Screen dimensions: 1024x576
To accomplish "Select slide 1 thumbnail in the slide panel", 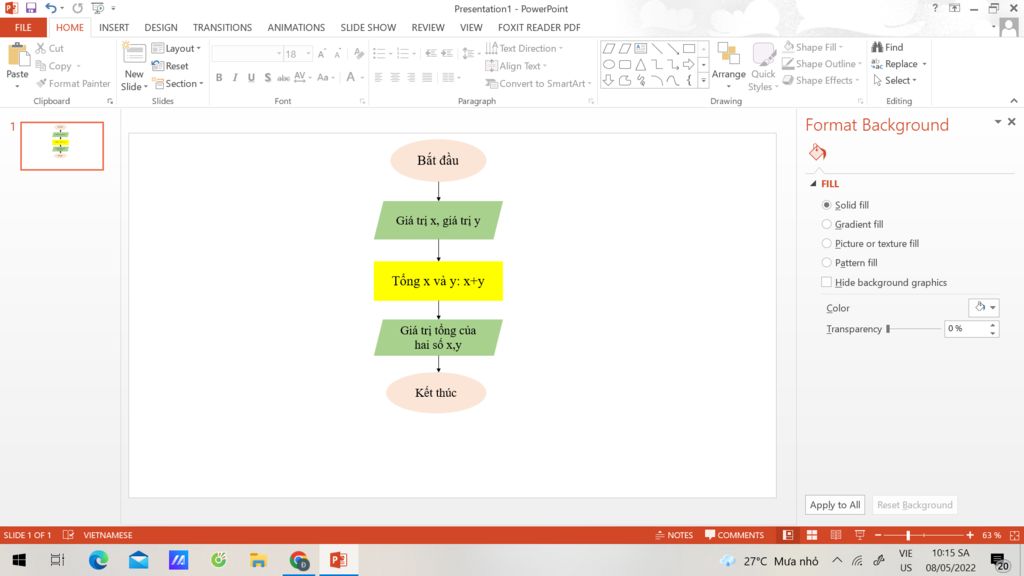I will point(62,146).
